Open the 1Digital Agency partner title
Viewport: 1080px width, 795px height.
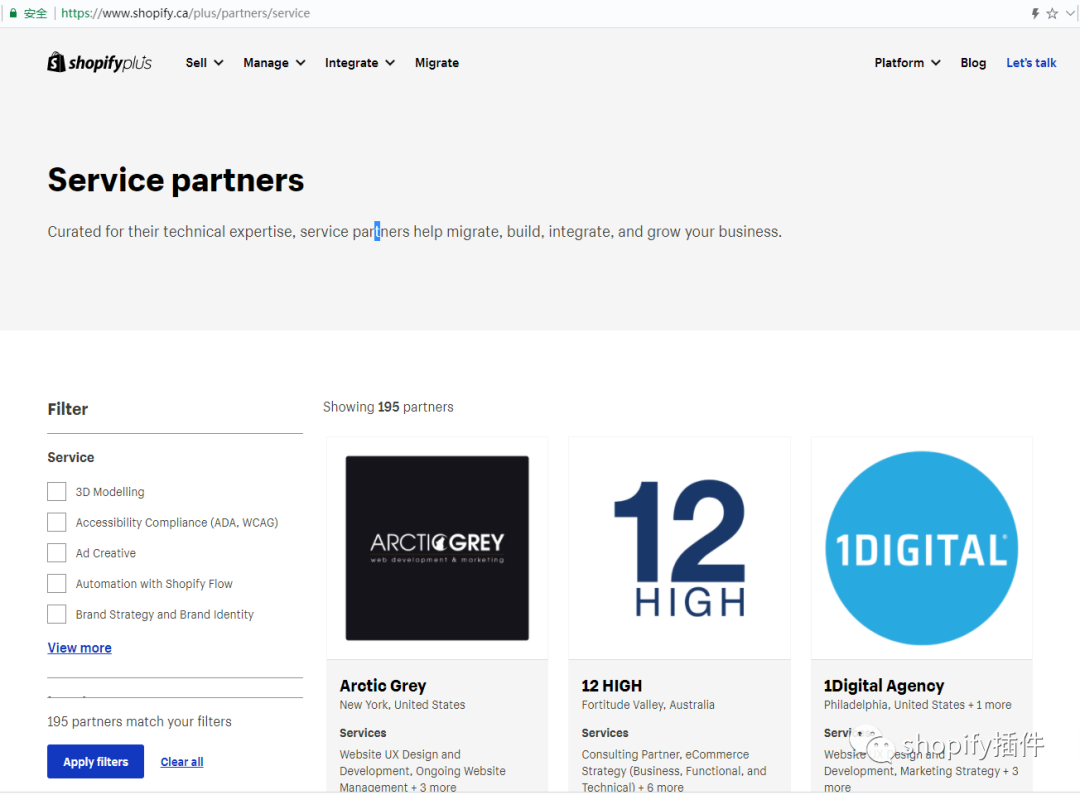tap(884, 685)
